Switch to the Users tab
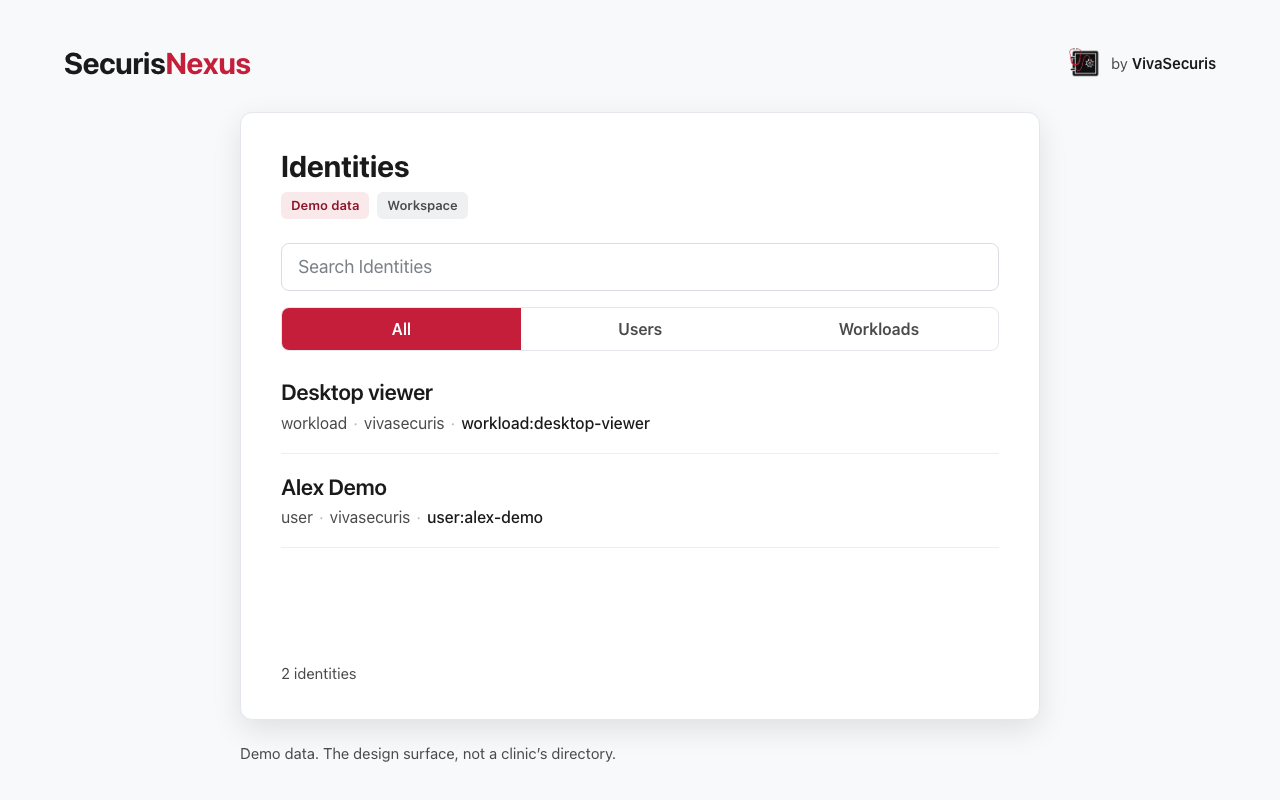The width and height of the screenshot is (1280, 800). pos(640,329)
